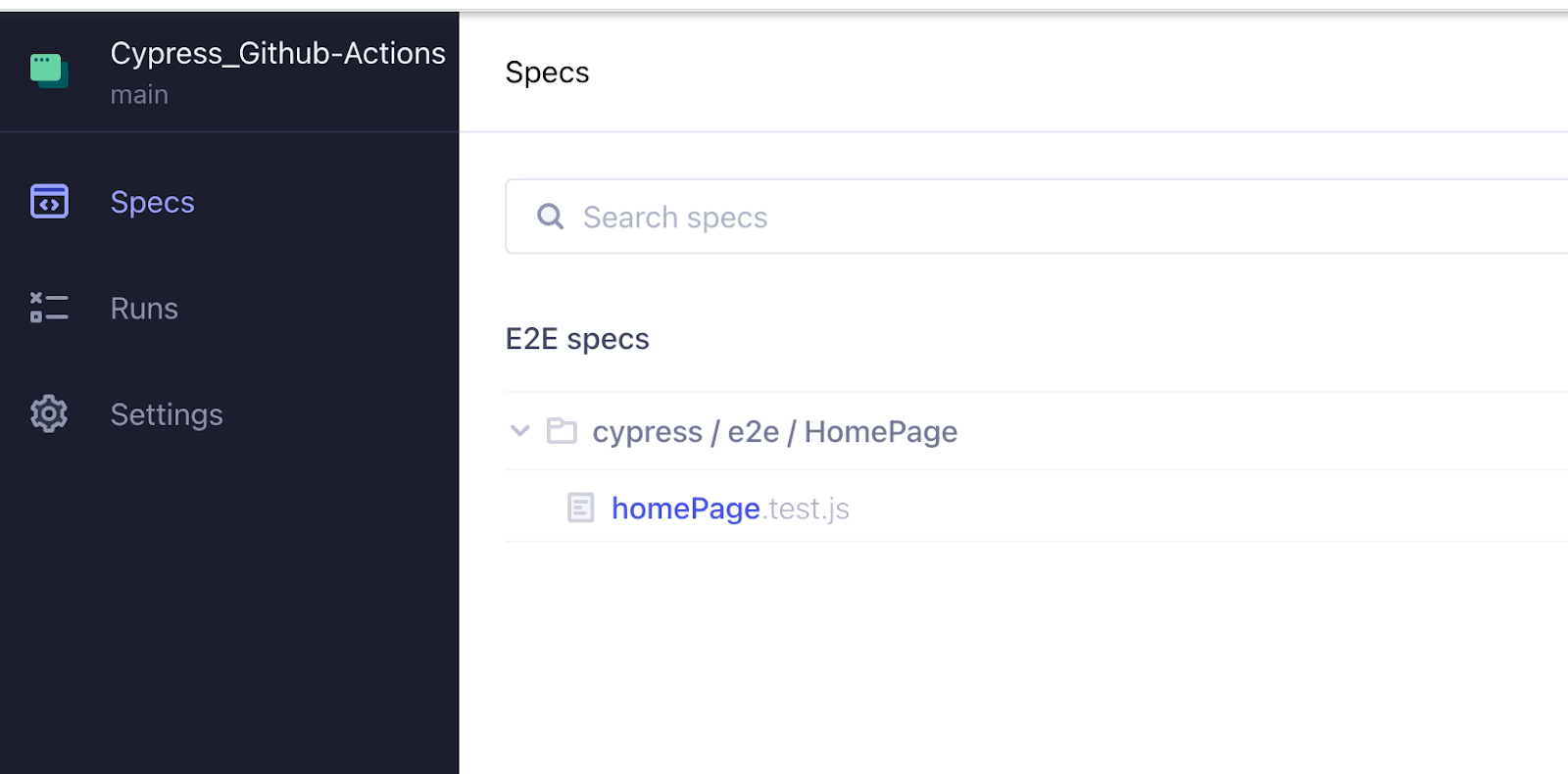Open Settings via the gear icon

[48, 413]
